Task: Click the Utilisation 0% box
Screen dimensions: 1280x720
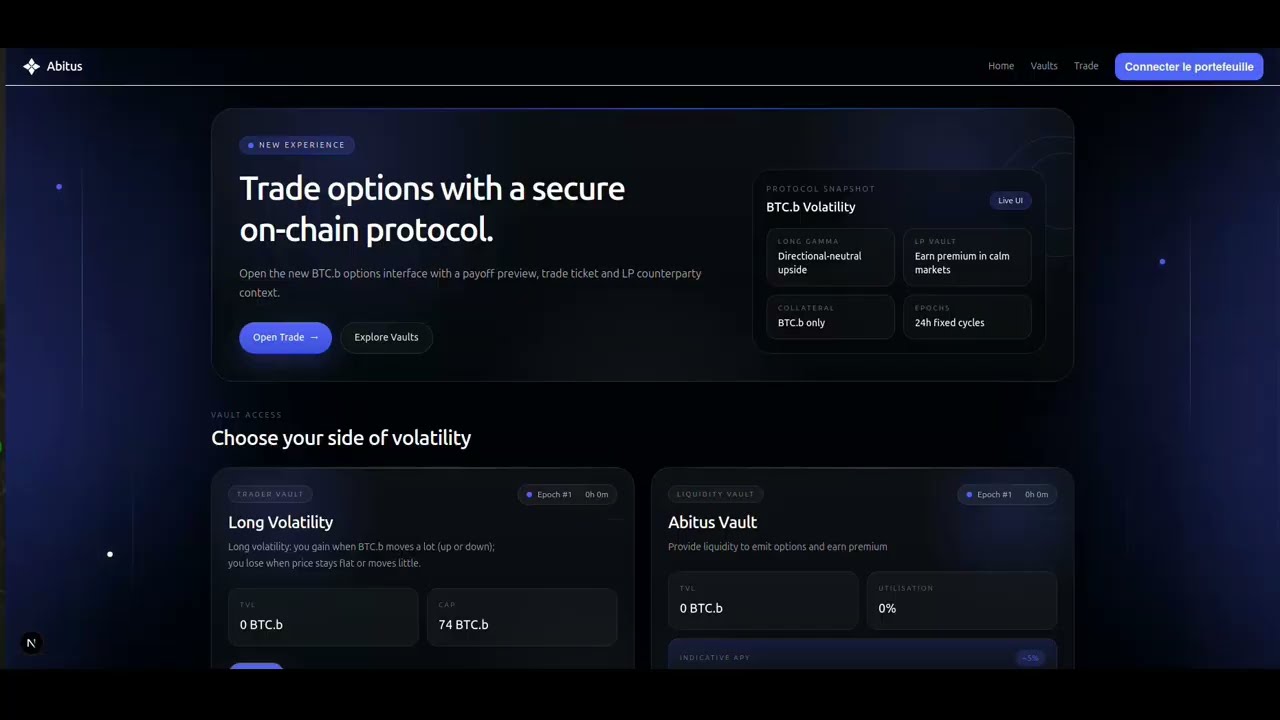Action: [962, 600]
